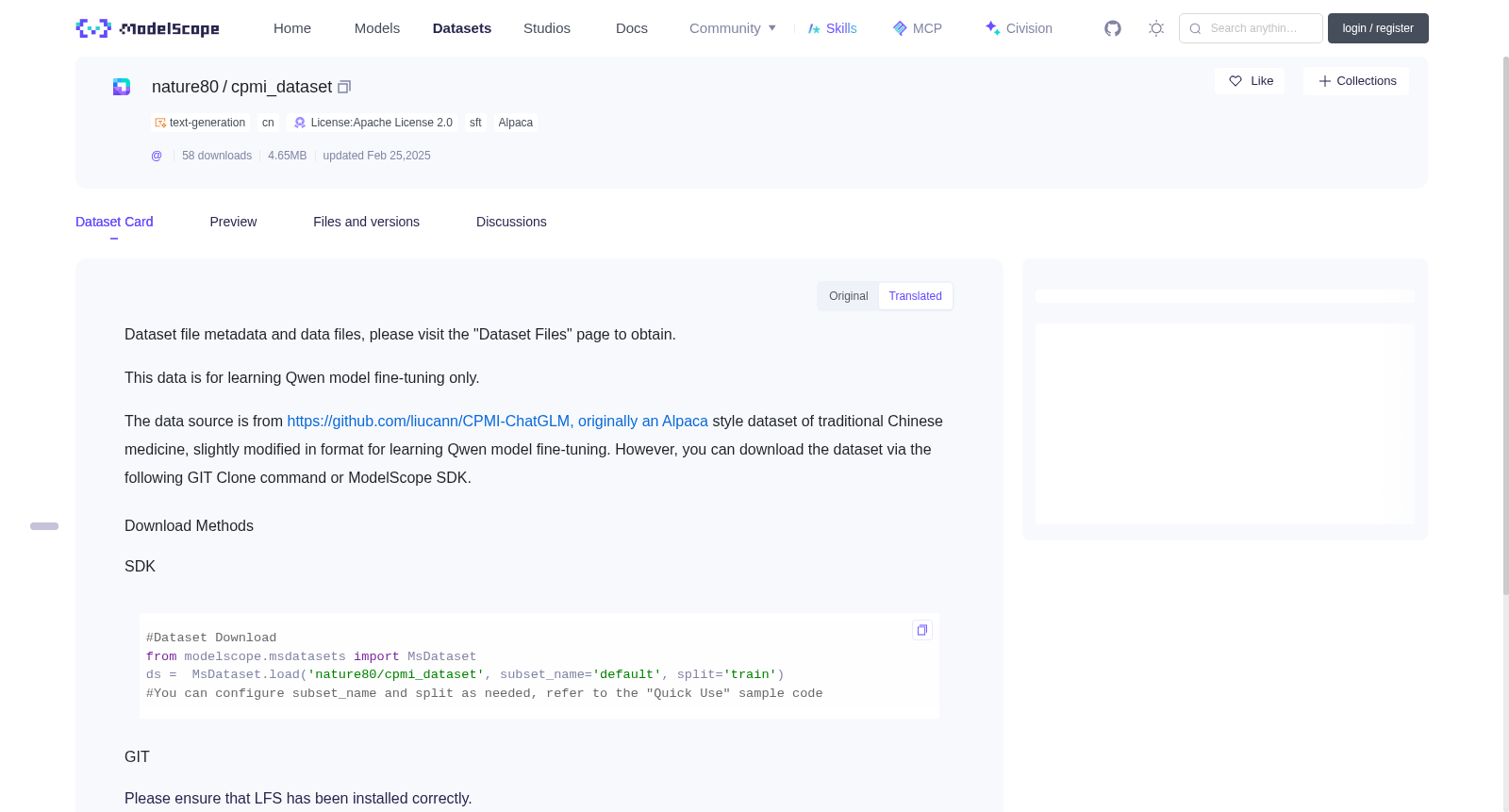This screenshot has width=1509, height=812.
Task: Click 'Please ensure that LFS' sentence
Action: pyautogui.click(x=298, y=799)
